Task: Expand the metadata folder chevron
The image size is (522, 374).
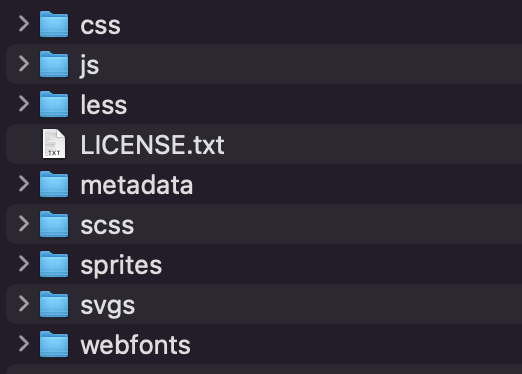Action: pyautogui.click(x=24, y=184)
